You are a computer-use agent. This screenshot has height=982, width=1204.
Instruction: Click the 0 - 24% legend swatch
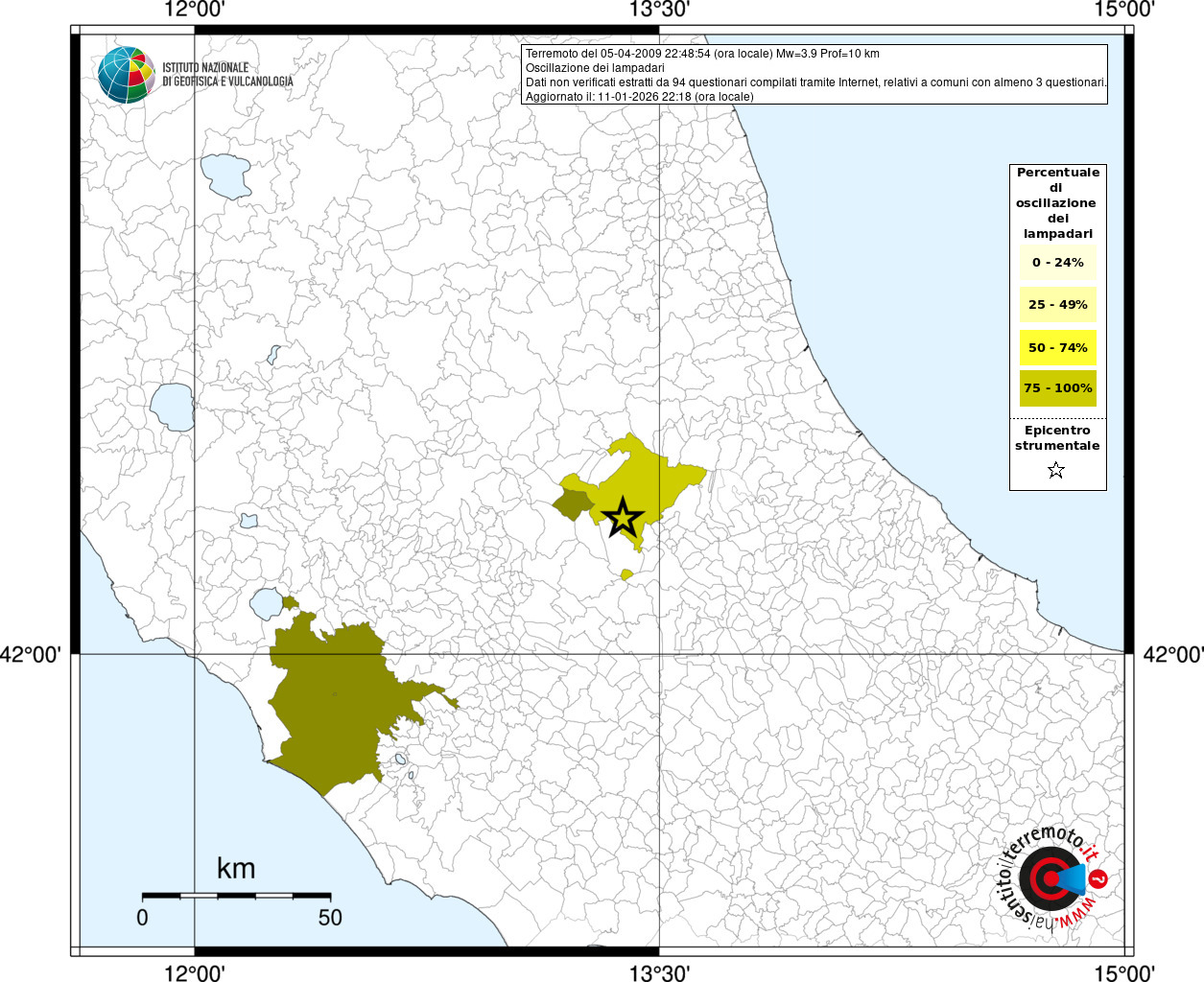(x=1057, y=262)
